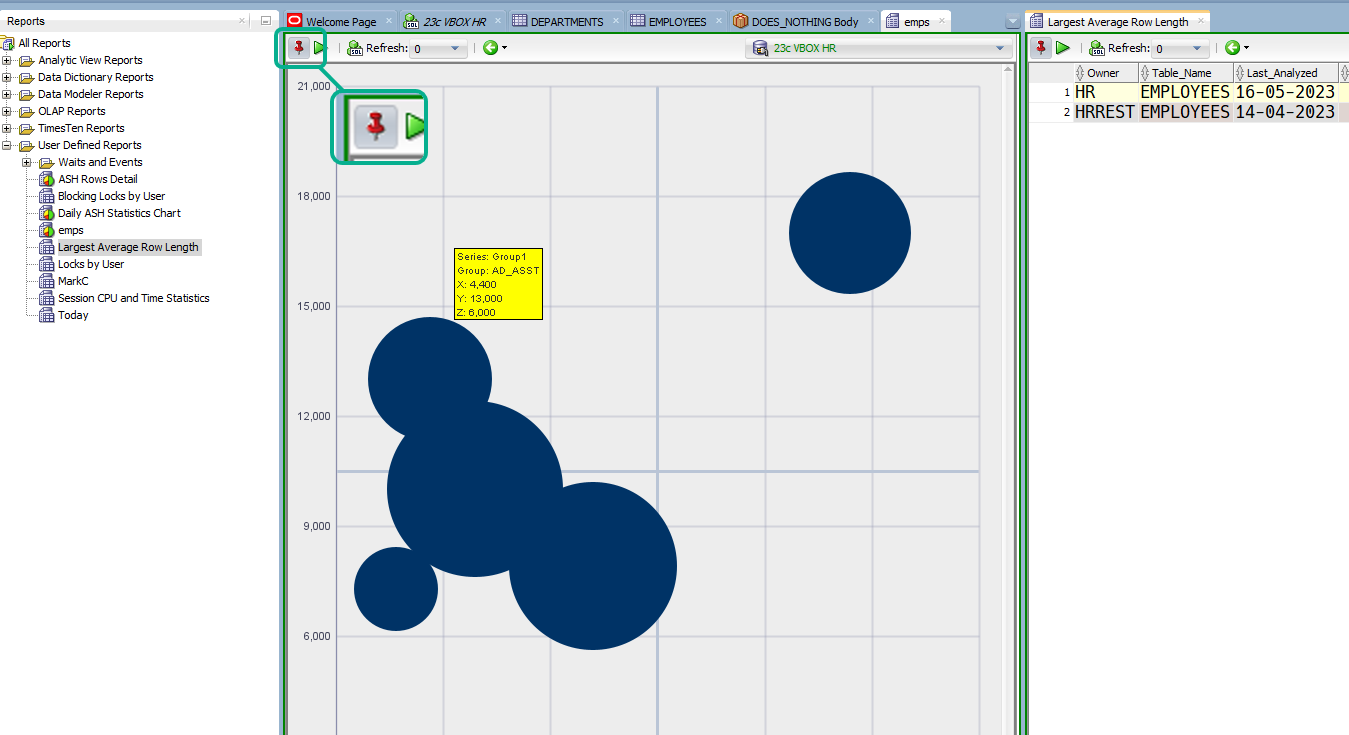Open the Session CPU and Time Statistics report
Screen dimensions: 1349x735
(x=133, y=298)
